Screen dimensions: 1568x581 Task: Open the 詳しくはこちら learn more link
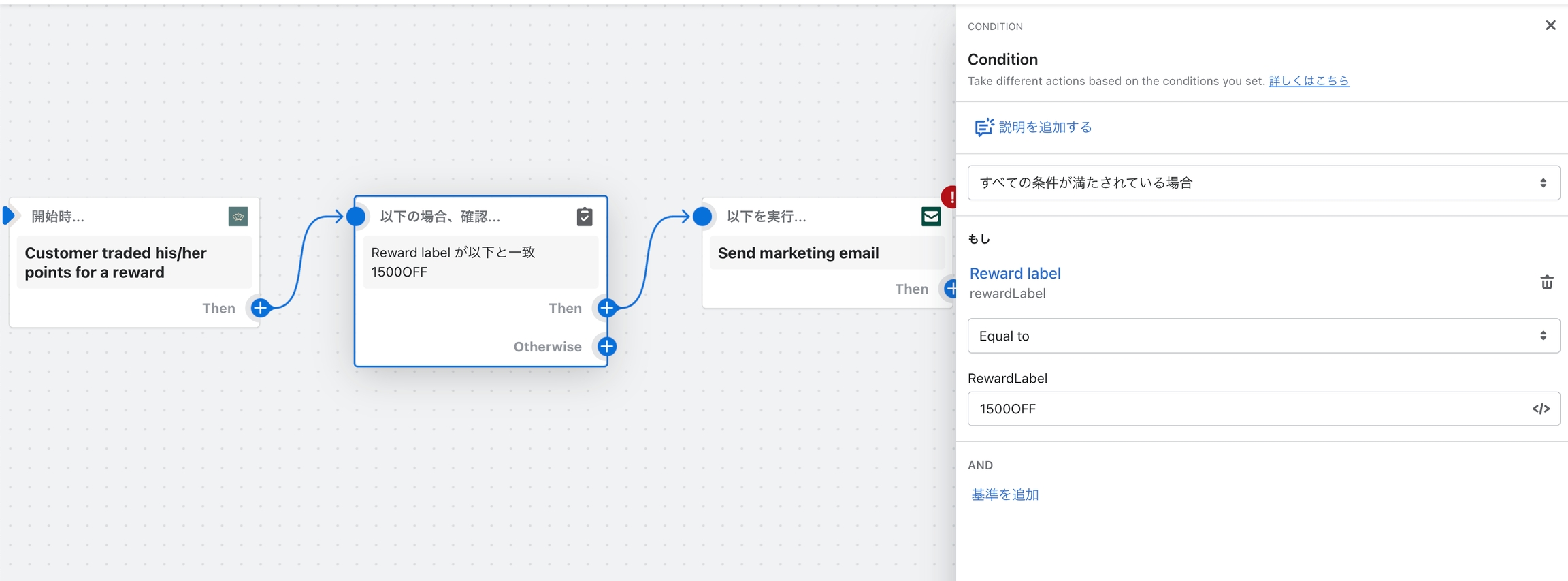point(1309,81)
